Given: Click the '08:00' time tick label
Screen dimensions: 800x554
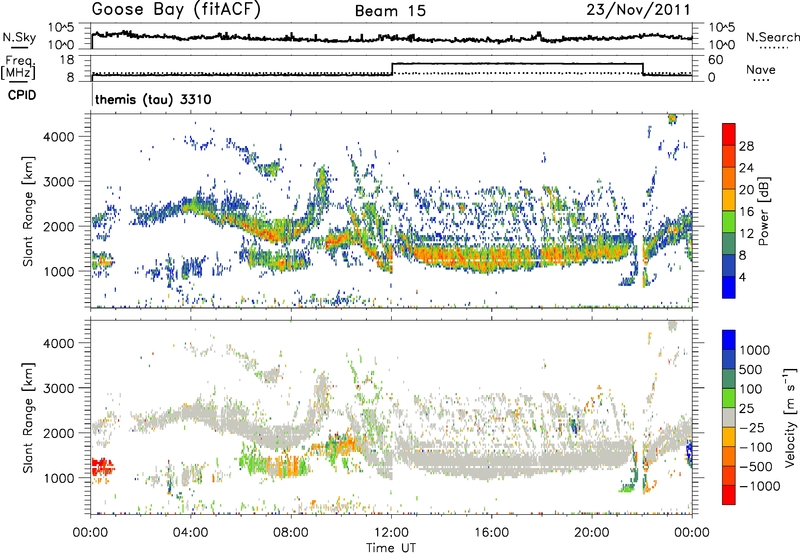Looking at the screenshot, I should tap(291, 533).
